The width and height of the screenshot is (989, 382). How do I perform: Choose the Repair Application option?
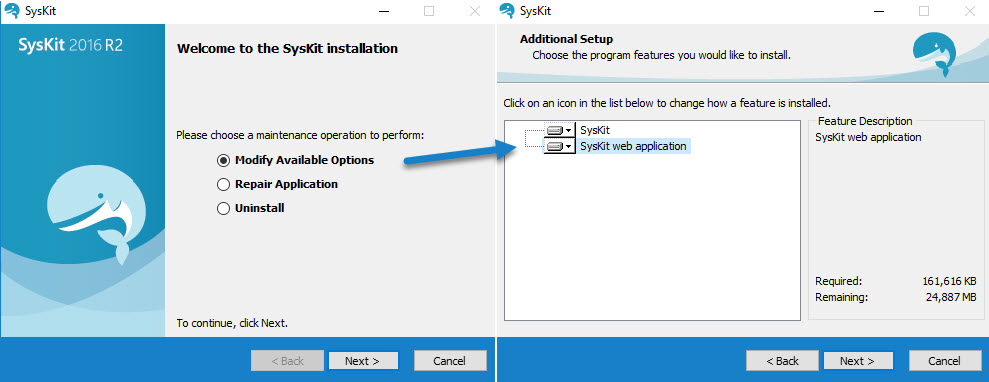click(223, 185)
